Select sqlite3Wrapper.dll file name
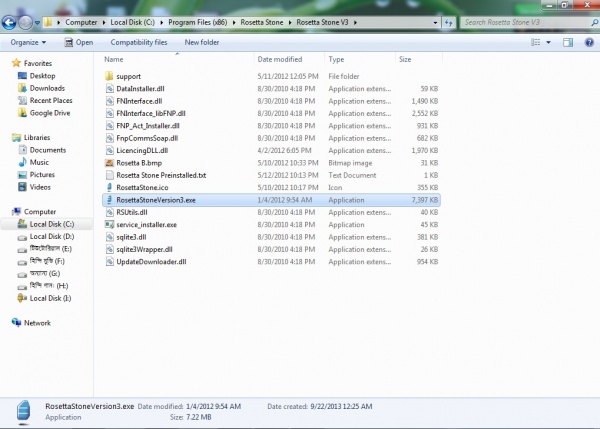This screenshot has height=429, width=600. pos(144,250)
